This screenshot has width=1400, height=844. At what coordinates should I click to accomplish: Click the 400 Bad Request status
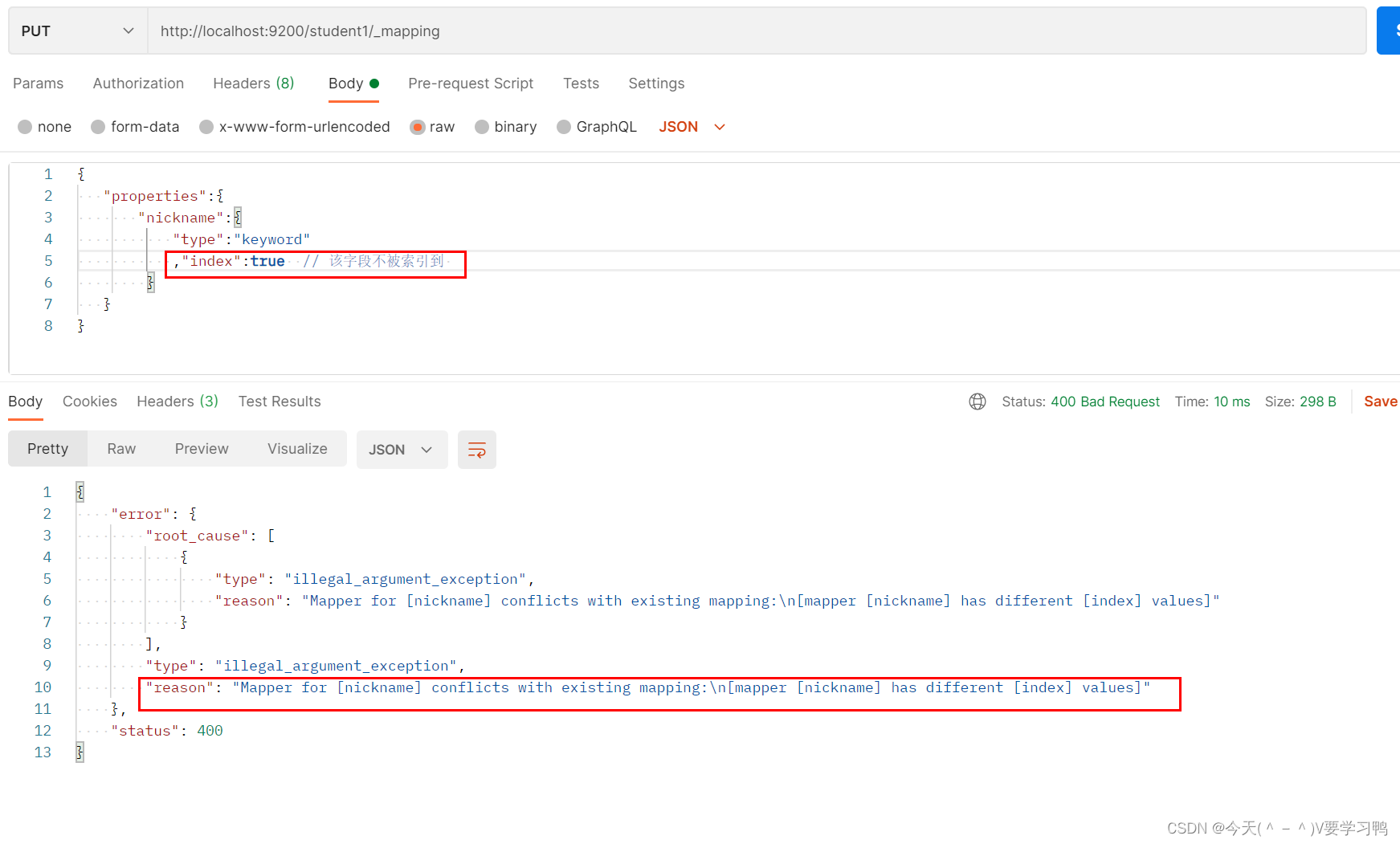(1105, 402)
